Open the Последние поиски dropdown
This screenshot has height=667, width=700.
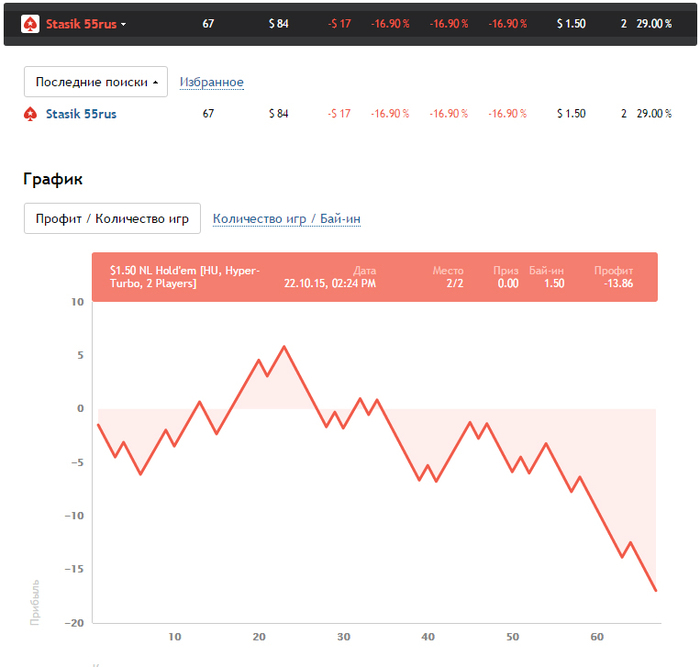[x=95, y=82]
